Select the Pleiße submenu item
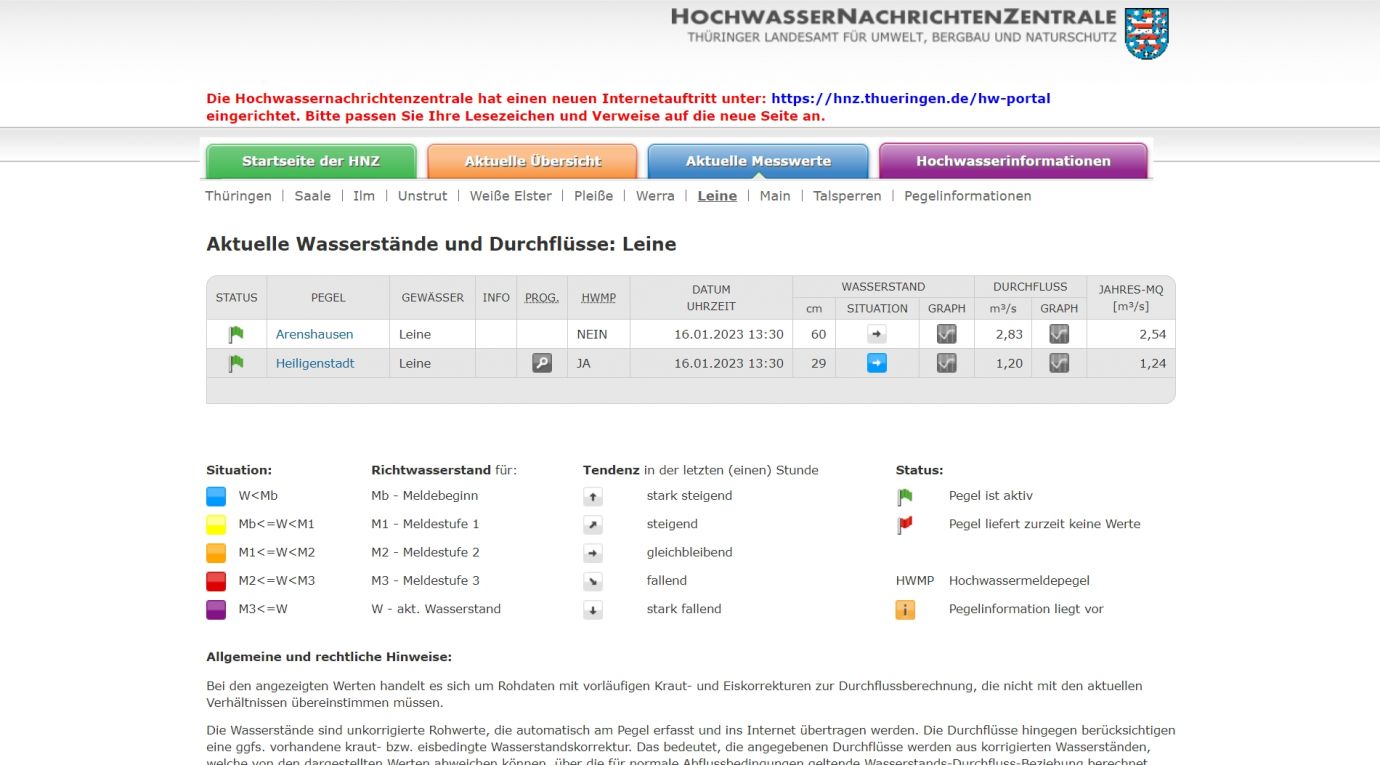Image resolution: width=1380 pixels, height=765 pixels. [x=594, y=196]
